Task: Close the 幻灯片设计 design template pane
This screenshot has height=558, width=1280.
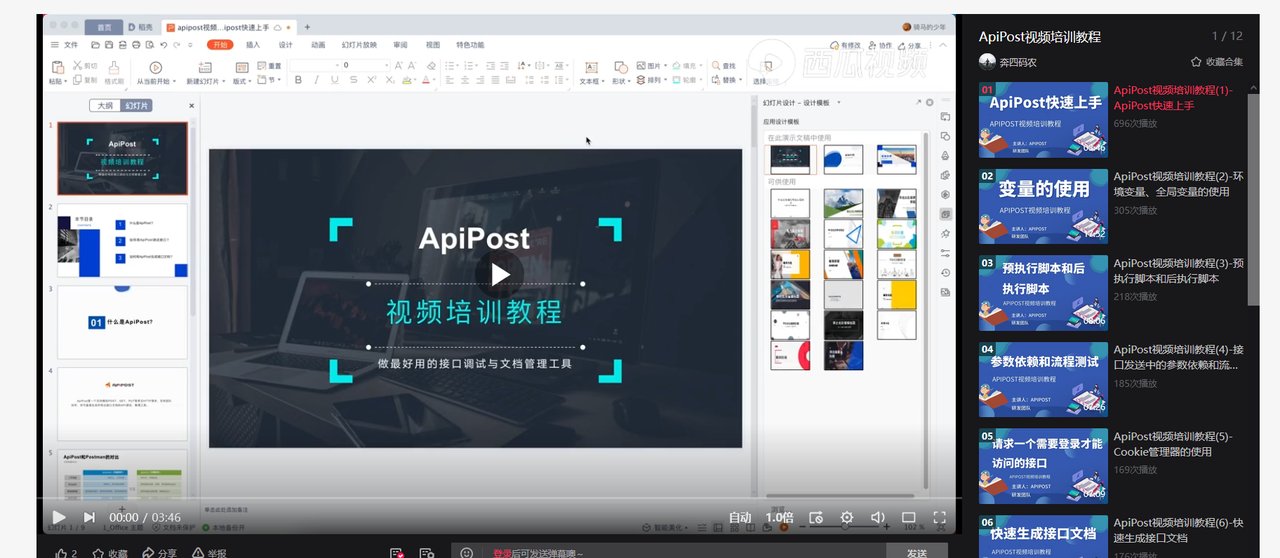Action: pyautogui.click(x=929, y=102)
